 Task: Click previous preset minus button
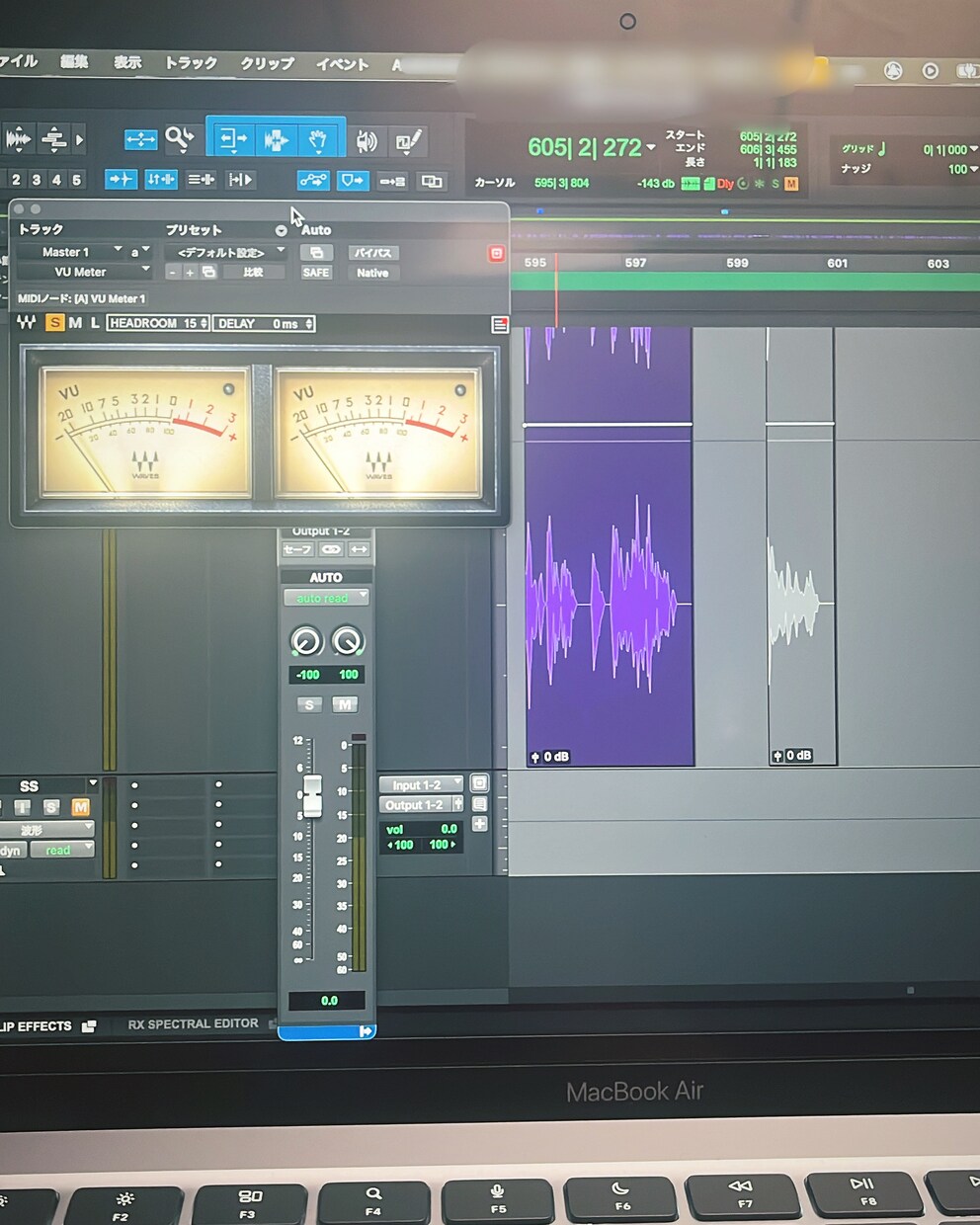coord(173,272)
